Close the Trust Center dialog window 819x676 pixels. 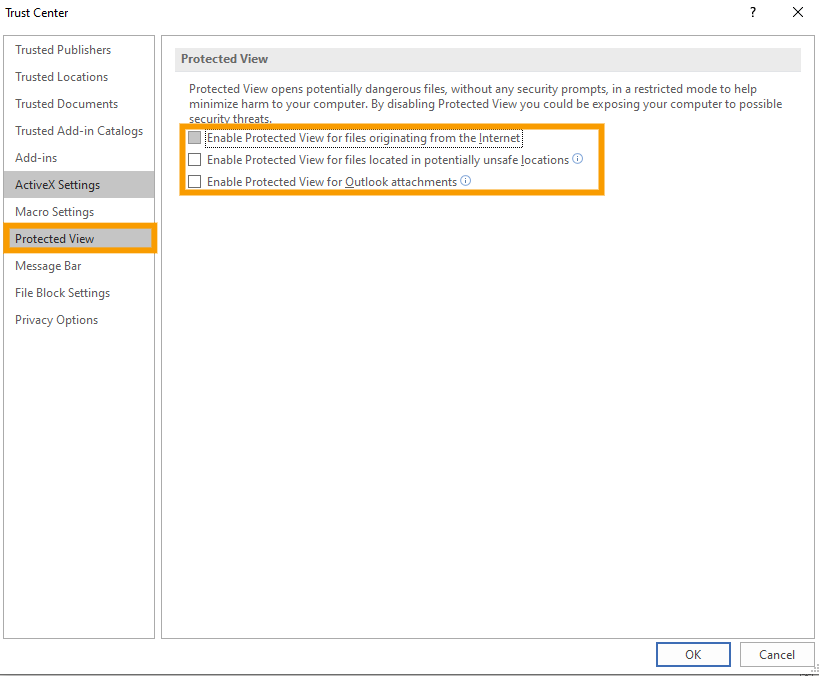click(797, 13)
